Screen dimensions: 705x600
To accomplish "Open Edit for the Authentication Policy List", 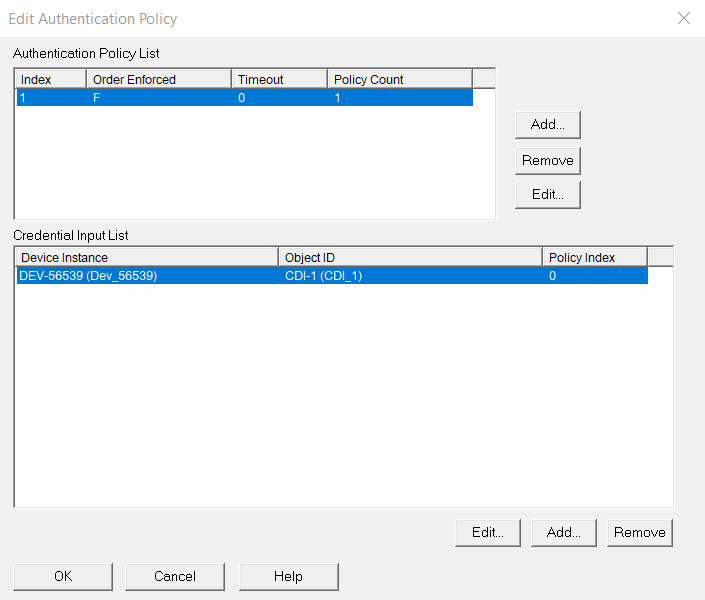I will (x=547, y=195).
